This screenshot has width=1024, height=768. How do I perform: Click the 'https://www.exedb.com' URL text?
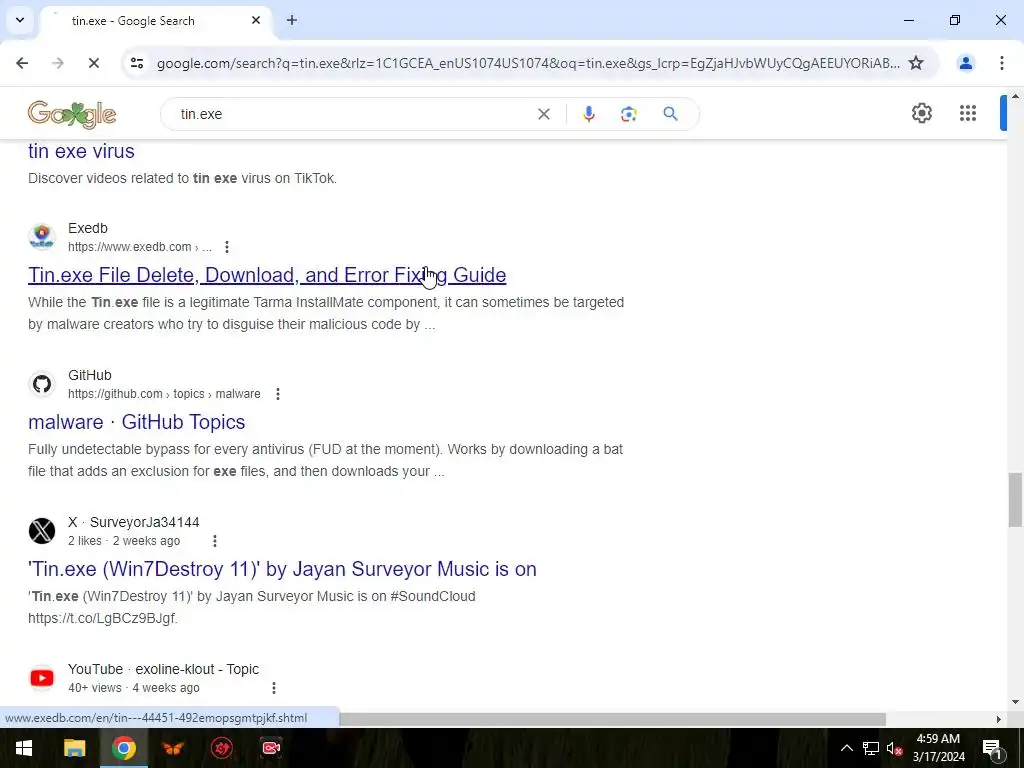tap(129, 247)
